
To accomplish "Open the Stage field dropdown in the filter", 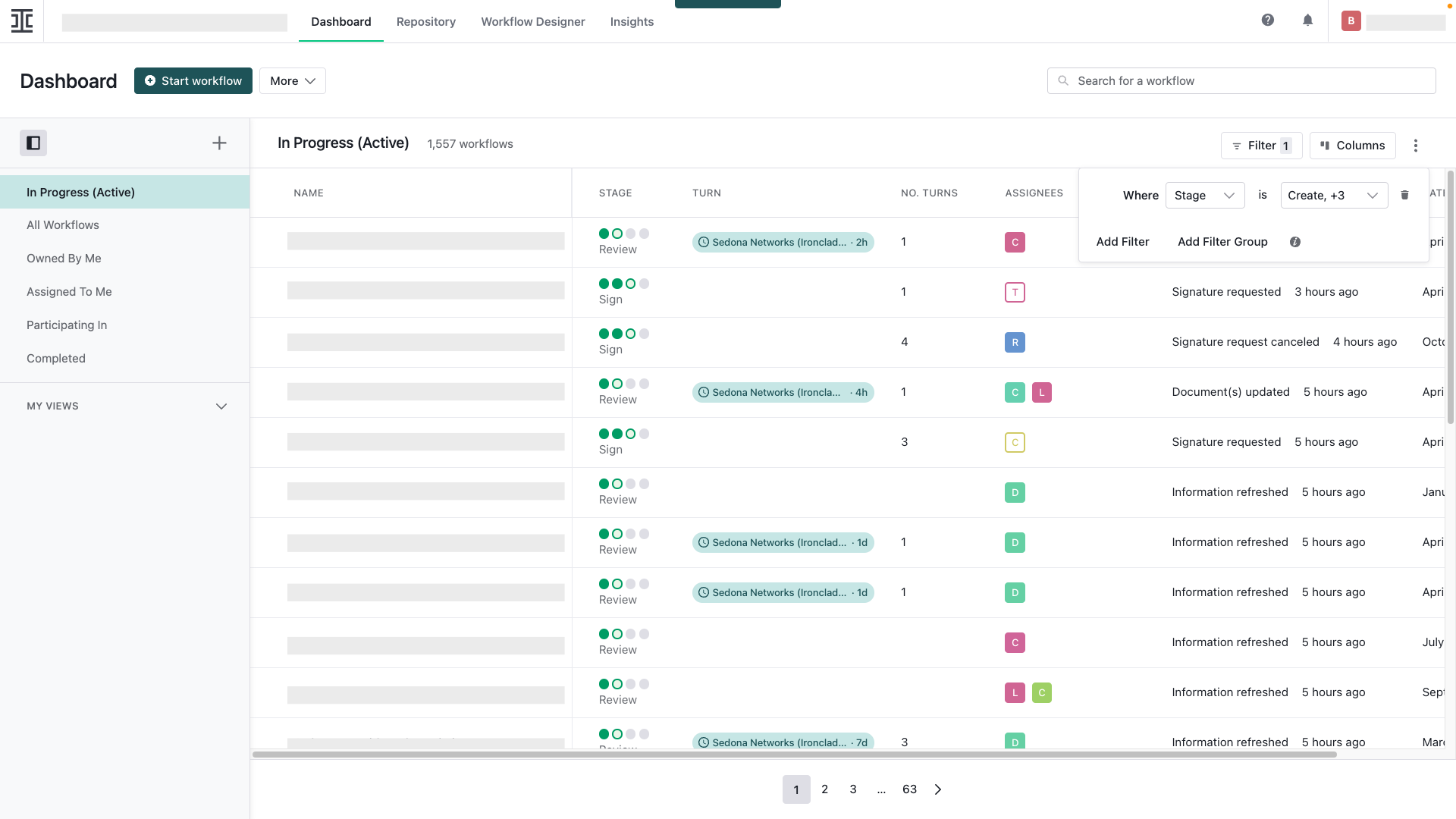I will click(1204, 195).
